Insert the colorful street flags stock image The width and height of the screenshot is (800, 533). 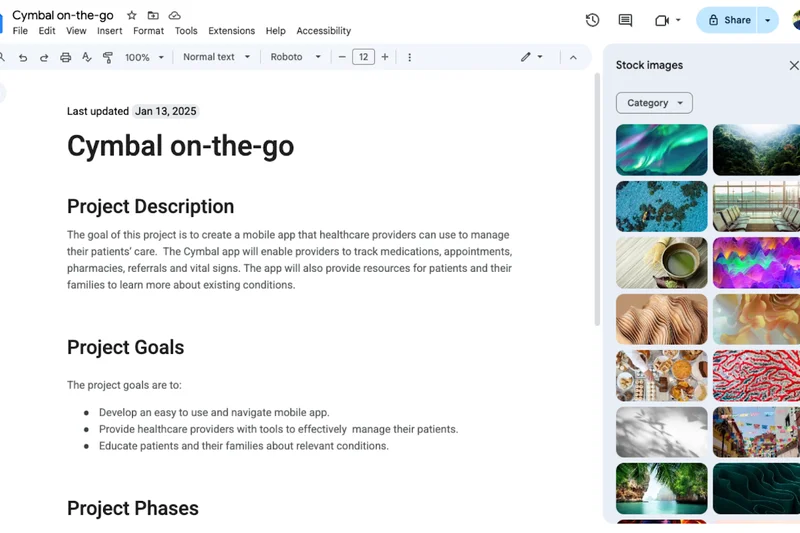756,432
